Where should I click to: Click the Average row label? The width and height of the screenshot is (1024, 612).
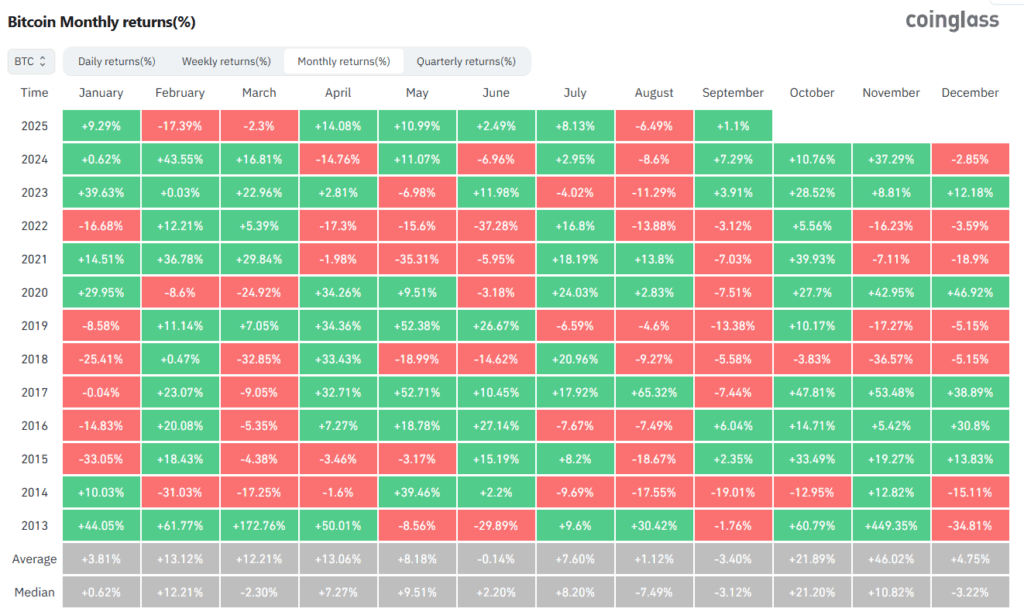coord(34,558)
